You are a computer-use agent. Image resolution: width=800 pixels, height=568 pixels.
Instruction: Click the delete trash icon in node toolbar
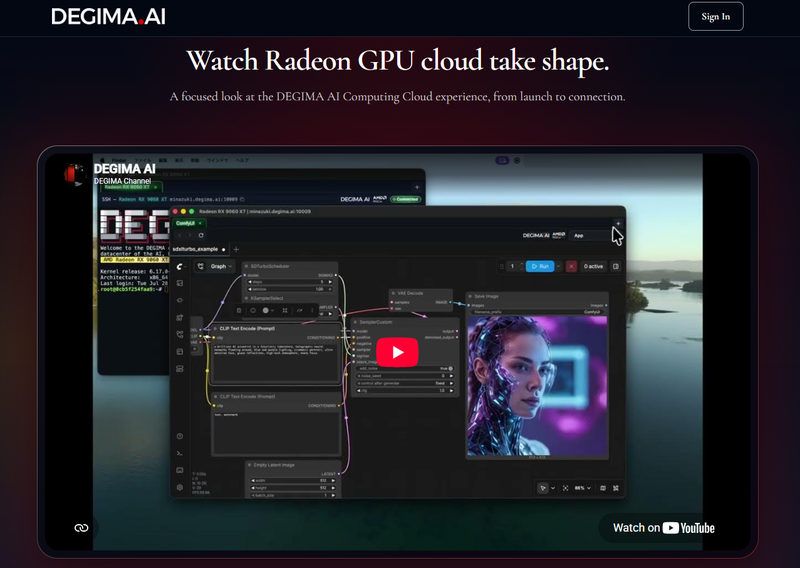(x=239, y=310)
